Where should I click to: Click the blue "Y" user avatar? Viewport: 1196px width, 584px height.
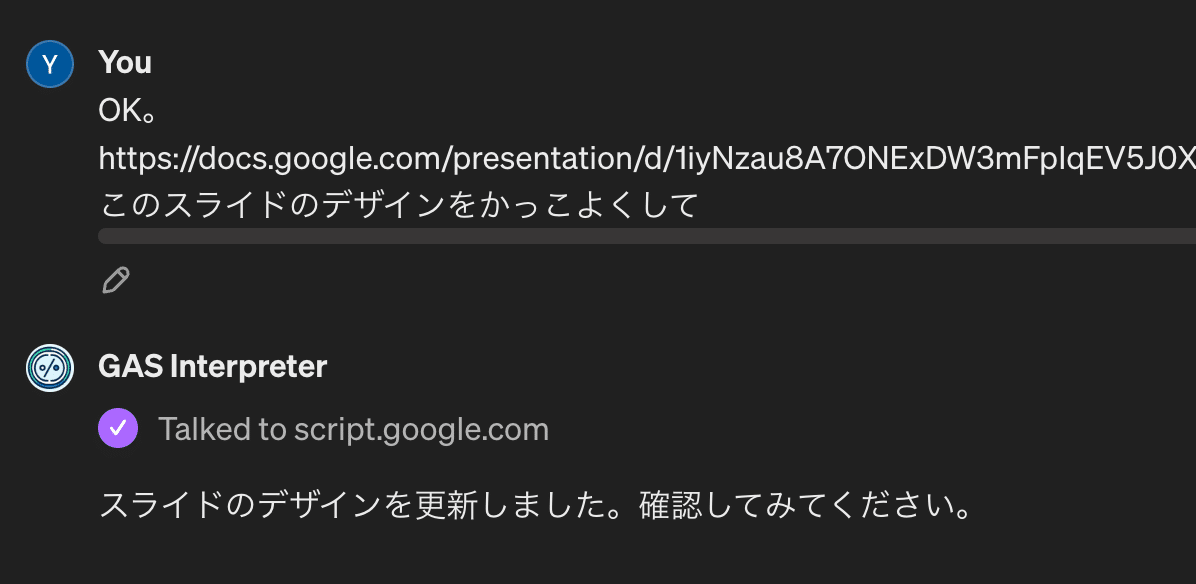[50, 65]
